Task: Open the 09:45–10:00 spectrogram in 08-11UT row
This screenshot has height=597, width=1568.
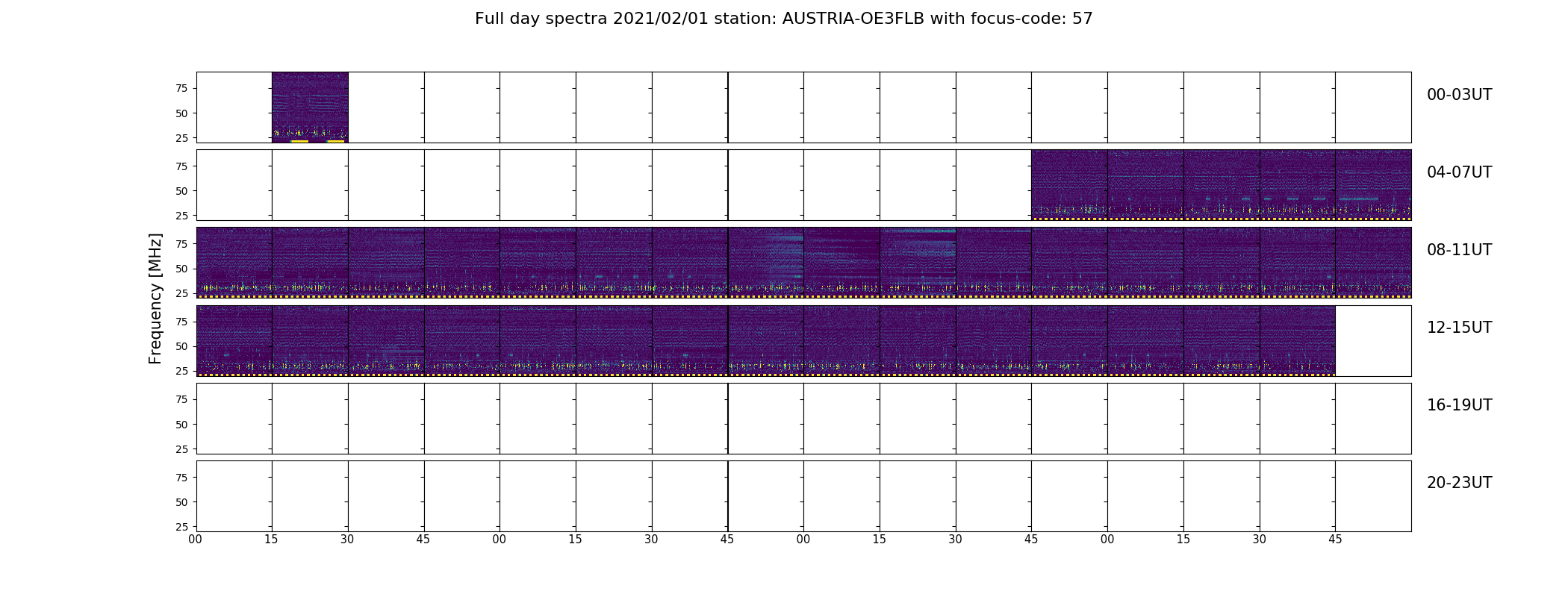Action: (766, 263)
